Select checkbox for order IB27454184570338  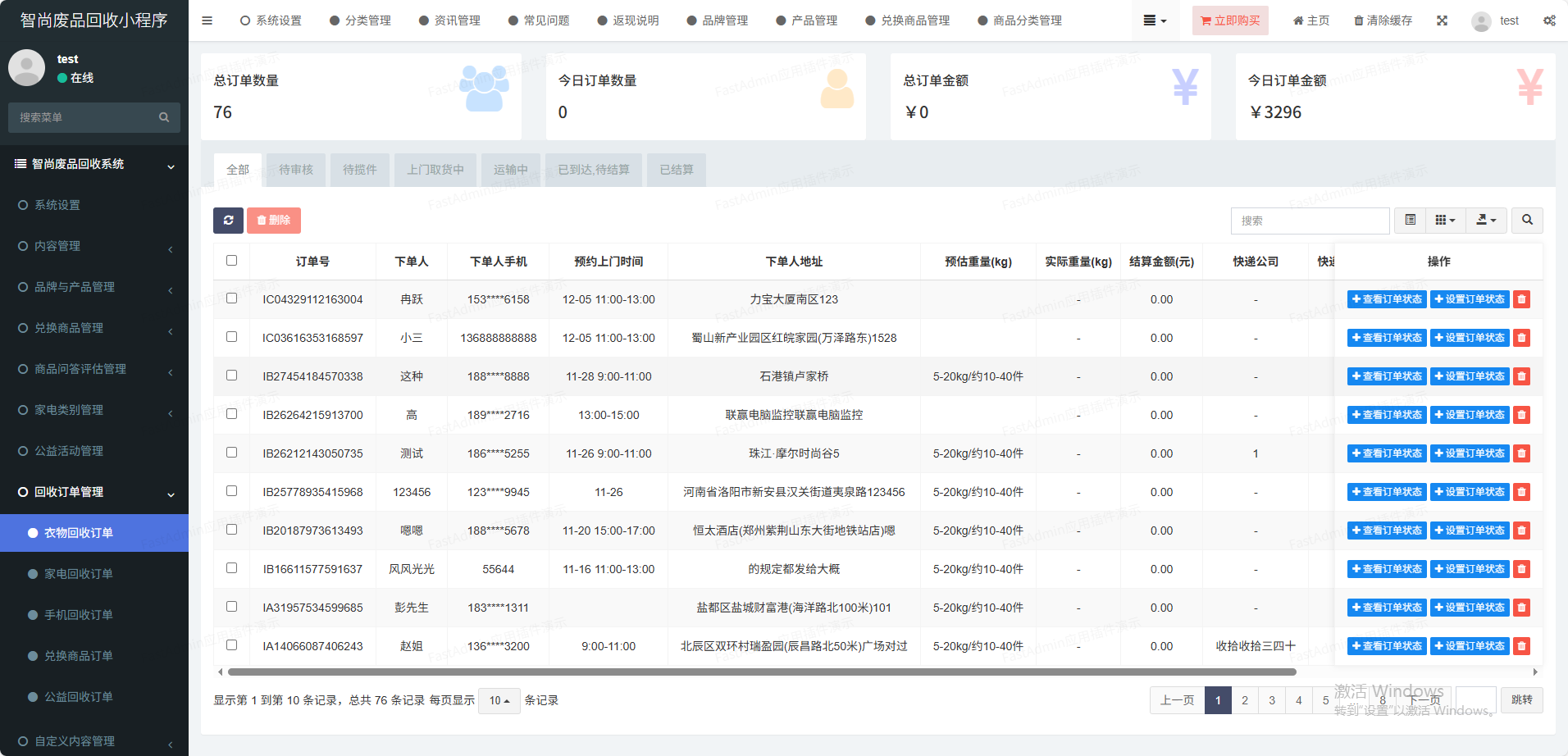pyautogui.click(x=231, y=376)
